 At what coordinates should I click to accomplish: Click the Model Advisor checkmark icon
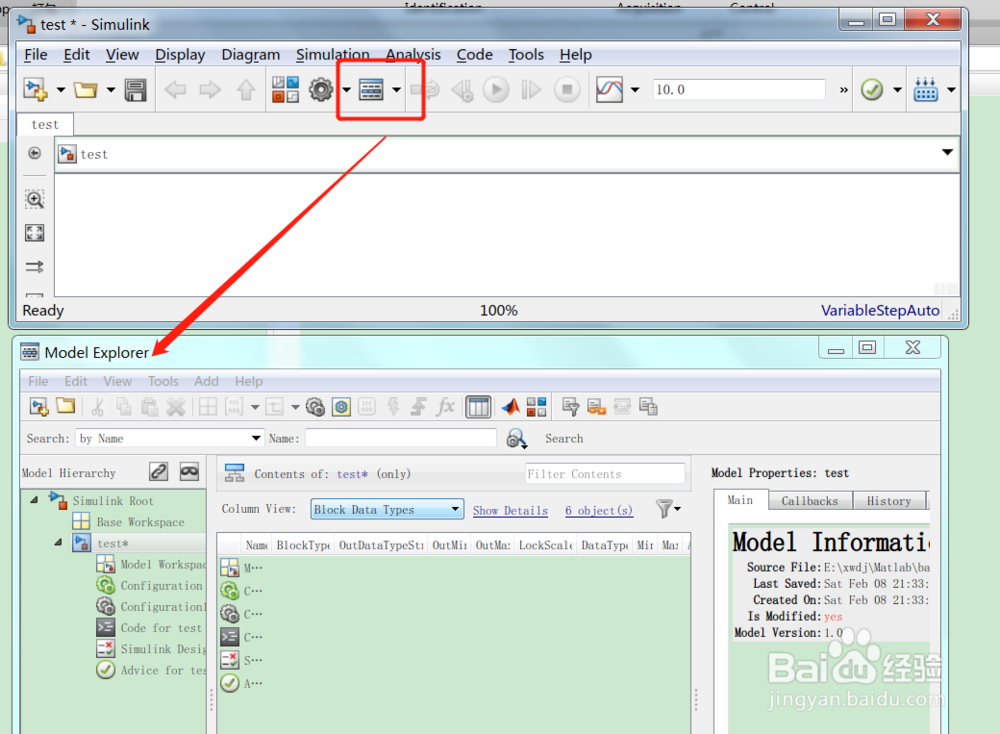(872, 89)
